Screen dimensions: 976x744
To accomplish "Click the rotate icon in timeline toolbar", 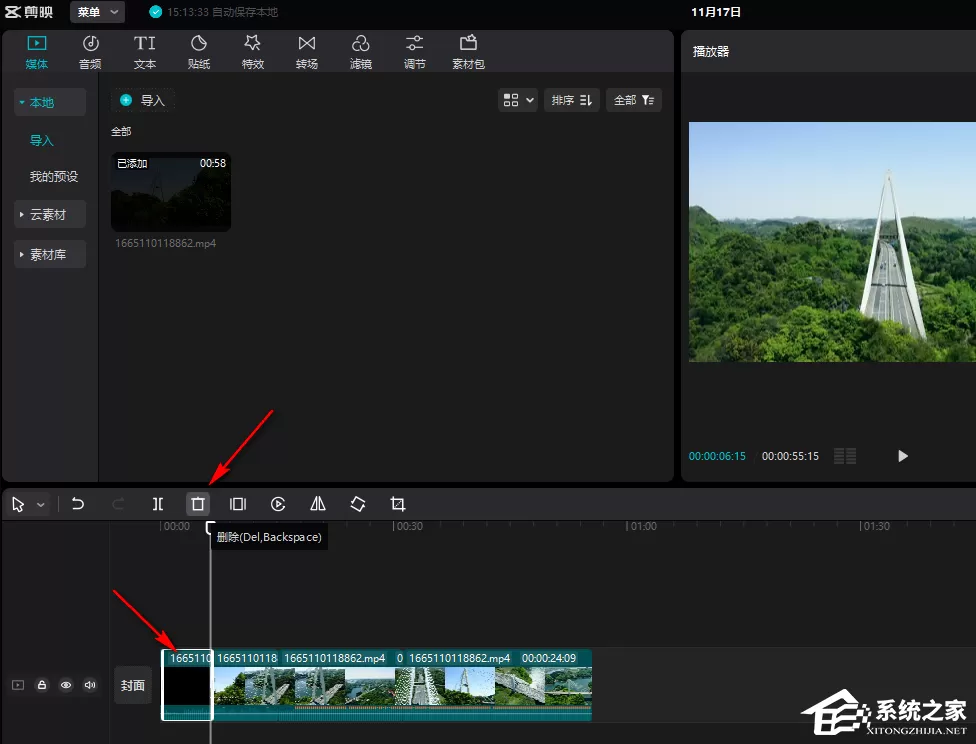I will [x=358, y=504].
